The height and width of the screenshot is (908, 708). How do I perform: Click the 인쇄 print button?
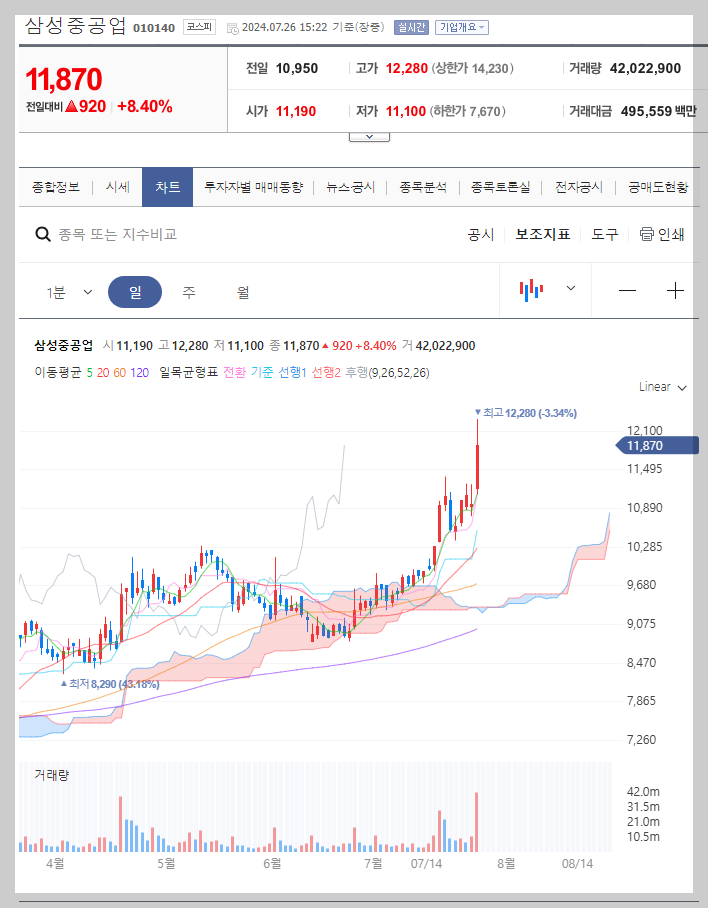click(662, 234)
